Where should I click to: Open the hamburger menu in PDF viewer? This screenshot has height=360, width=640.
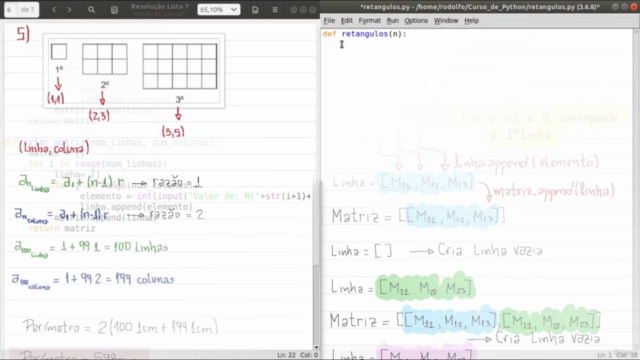(x=275, y=9)
